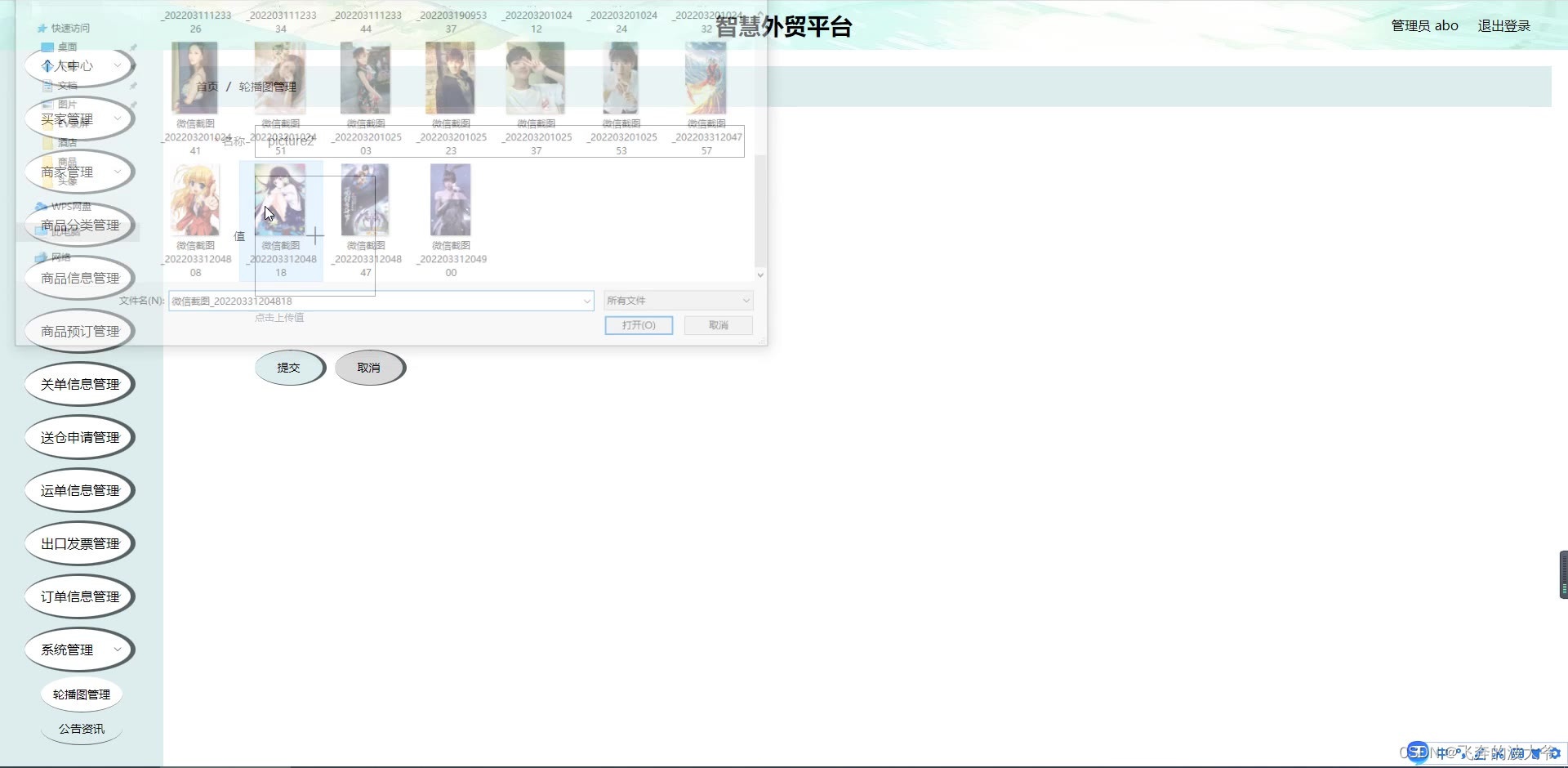Select the 公告资讯 submenu item
This screenshot has height=768, width=1568.
[82, 729]
